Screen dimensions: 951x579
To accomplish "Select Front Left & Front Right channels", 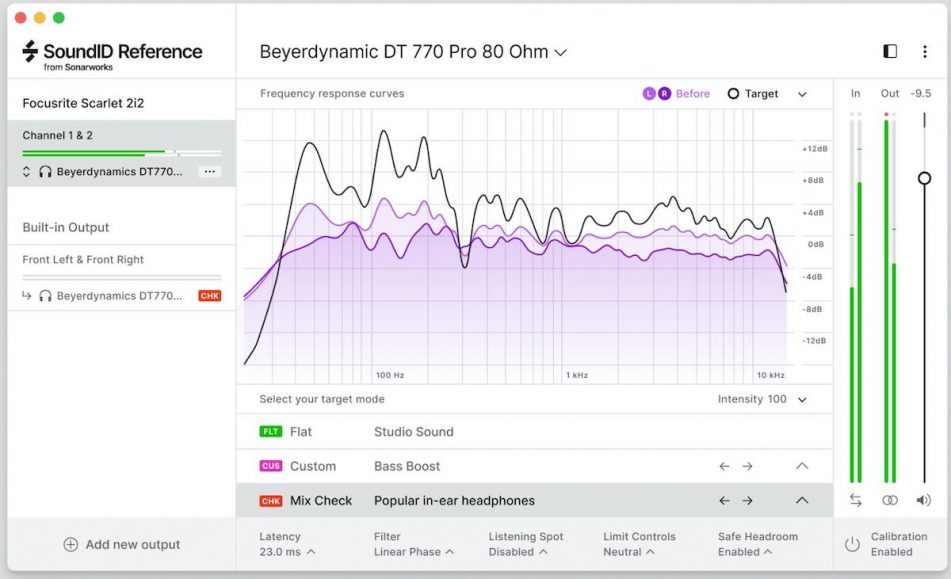I will click(x=83, y=259).
